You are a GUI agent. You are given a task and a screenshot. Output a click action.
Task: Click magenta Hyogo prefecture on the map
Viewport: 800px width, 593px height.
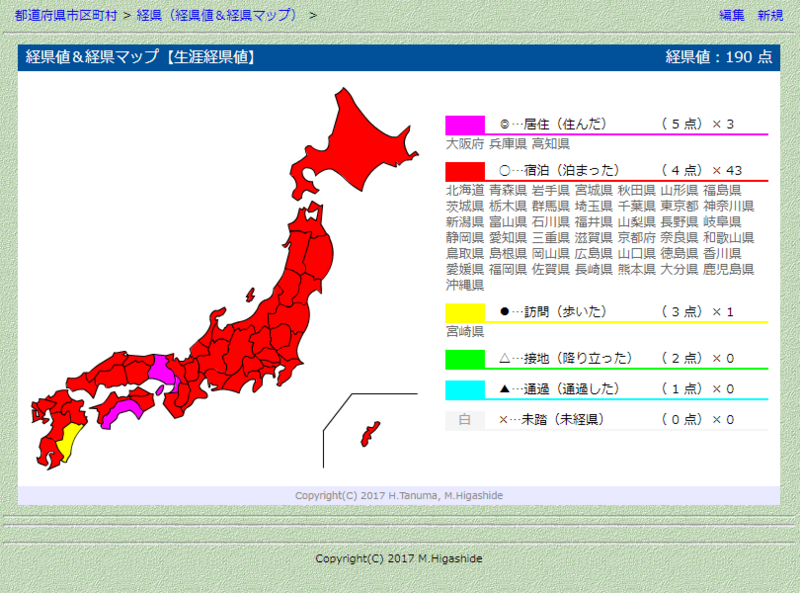click(162, 372)
